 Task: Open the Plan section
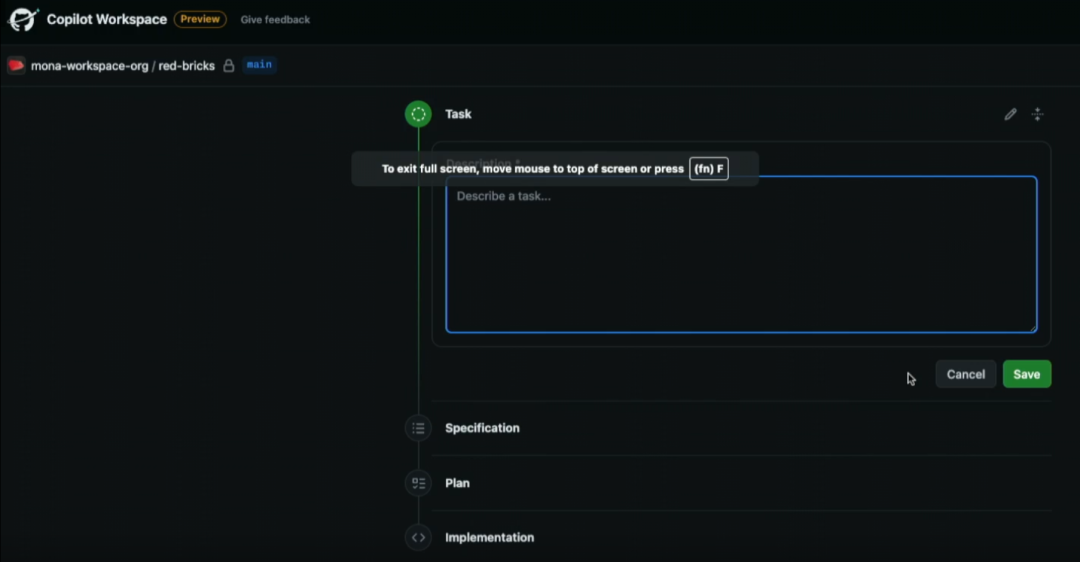pyautogui.click(x=457, y=483)
